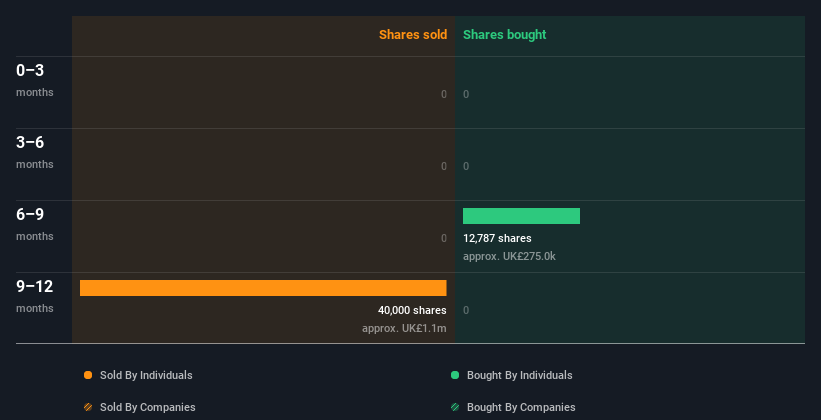The height and width of the screenshot is (420, 821).
Task: Select the green 12,787 shares bought bar
Action: 522,216
